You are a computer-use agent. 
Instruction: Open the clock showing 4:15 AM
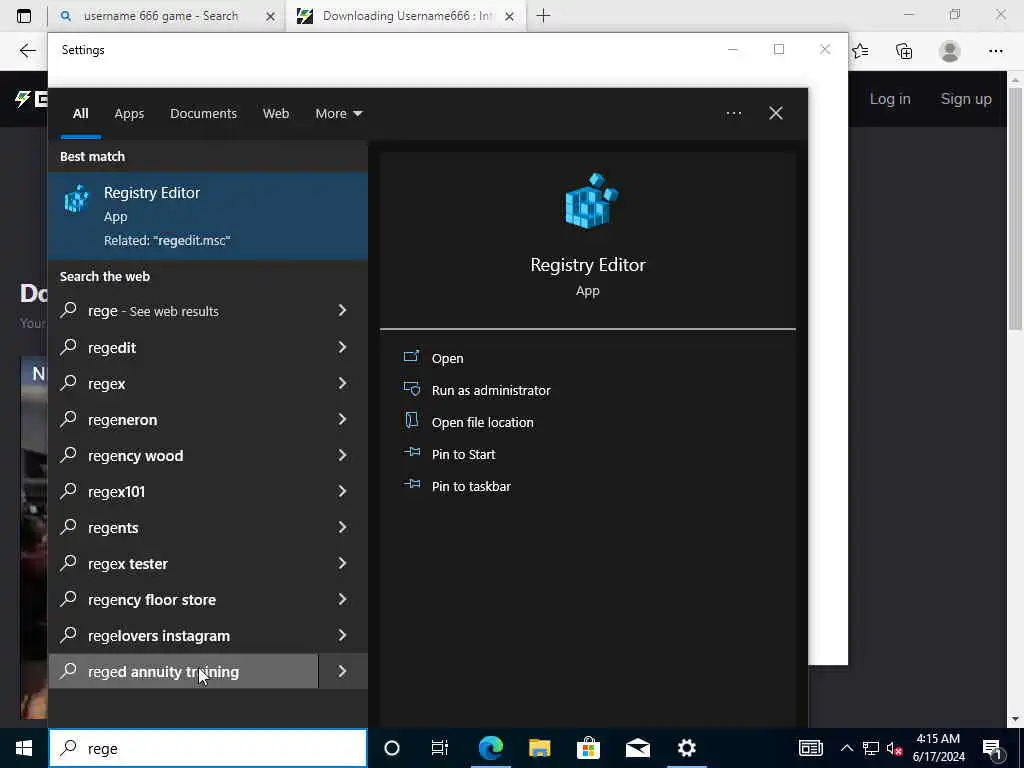click(938, 748)
